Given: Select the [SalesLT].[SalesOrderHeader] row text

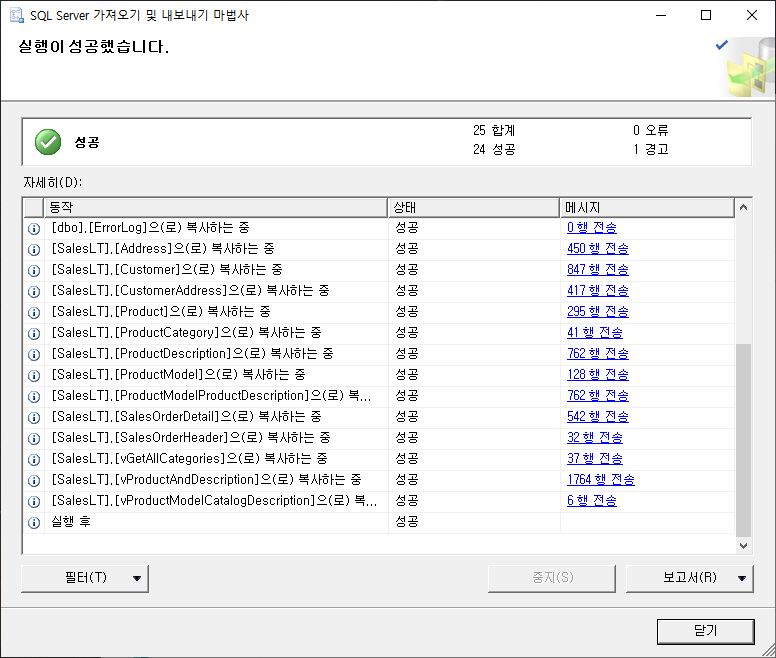Looking at the screenshot, I should [x=191, y=438].
